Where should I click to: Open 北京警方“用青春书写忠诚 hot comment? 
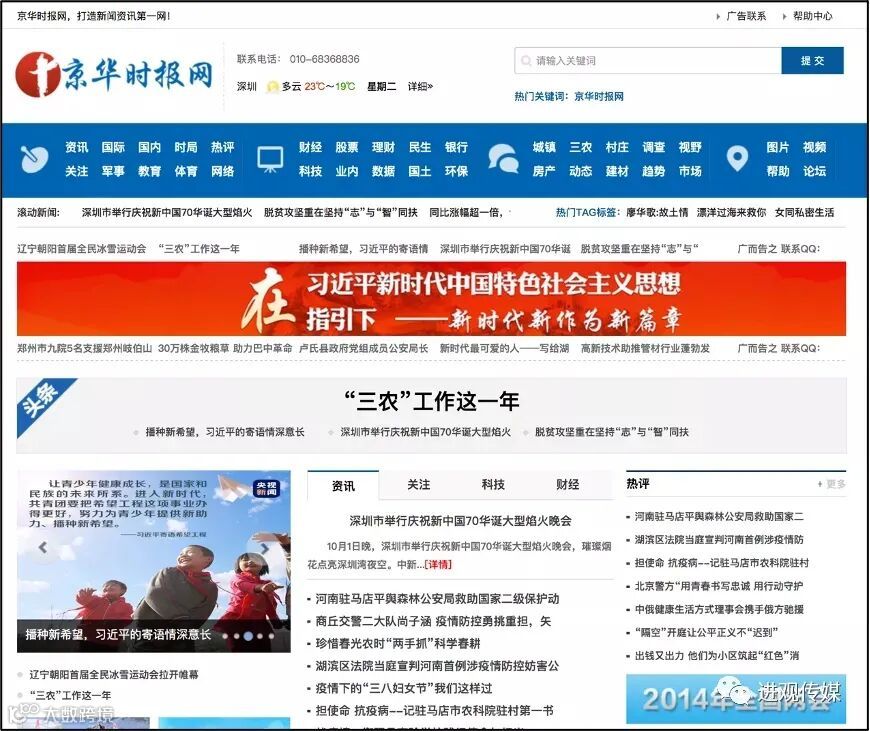click(719, 586)
